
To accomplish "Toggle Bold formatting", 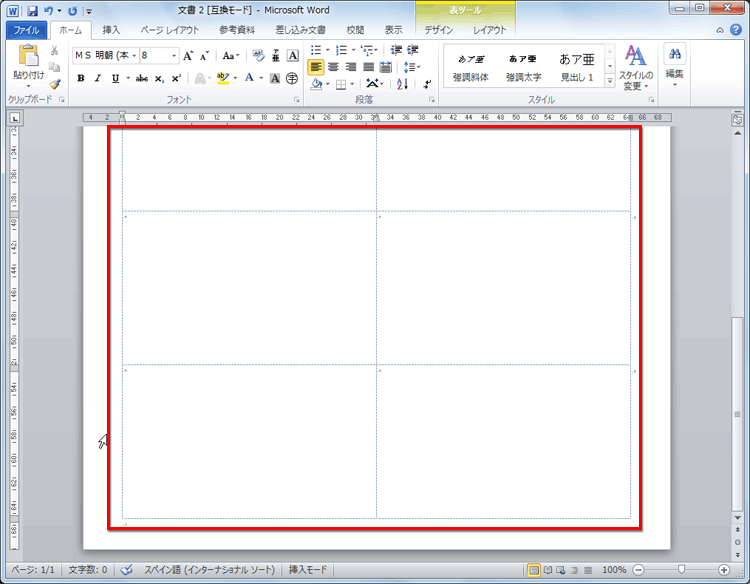I will (81, 78).
